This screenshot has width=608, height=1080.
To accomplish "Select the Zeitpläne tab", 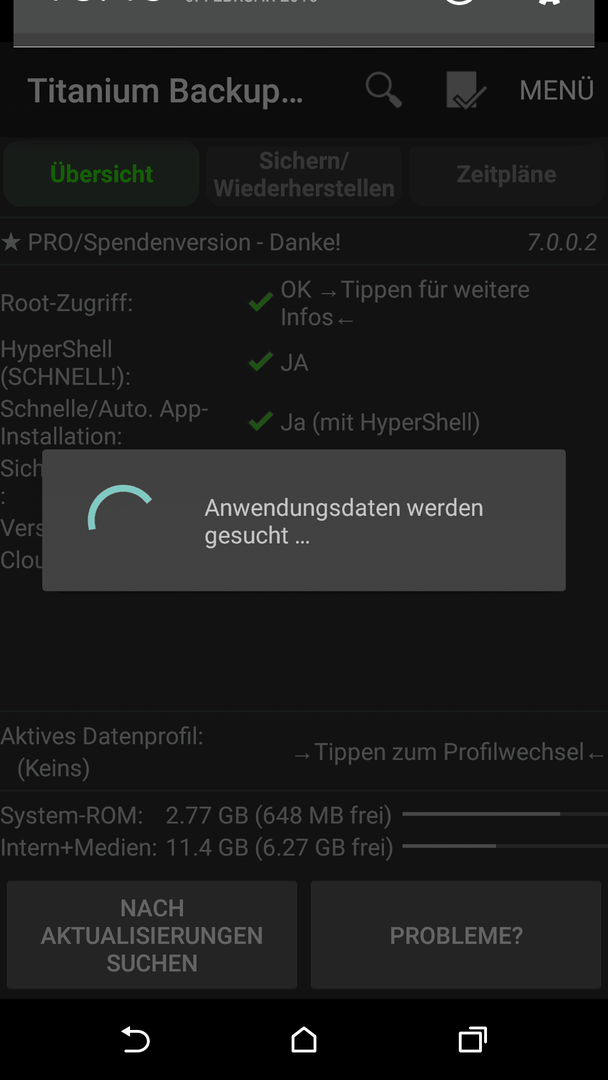I will [x=506, y=174].
